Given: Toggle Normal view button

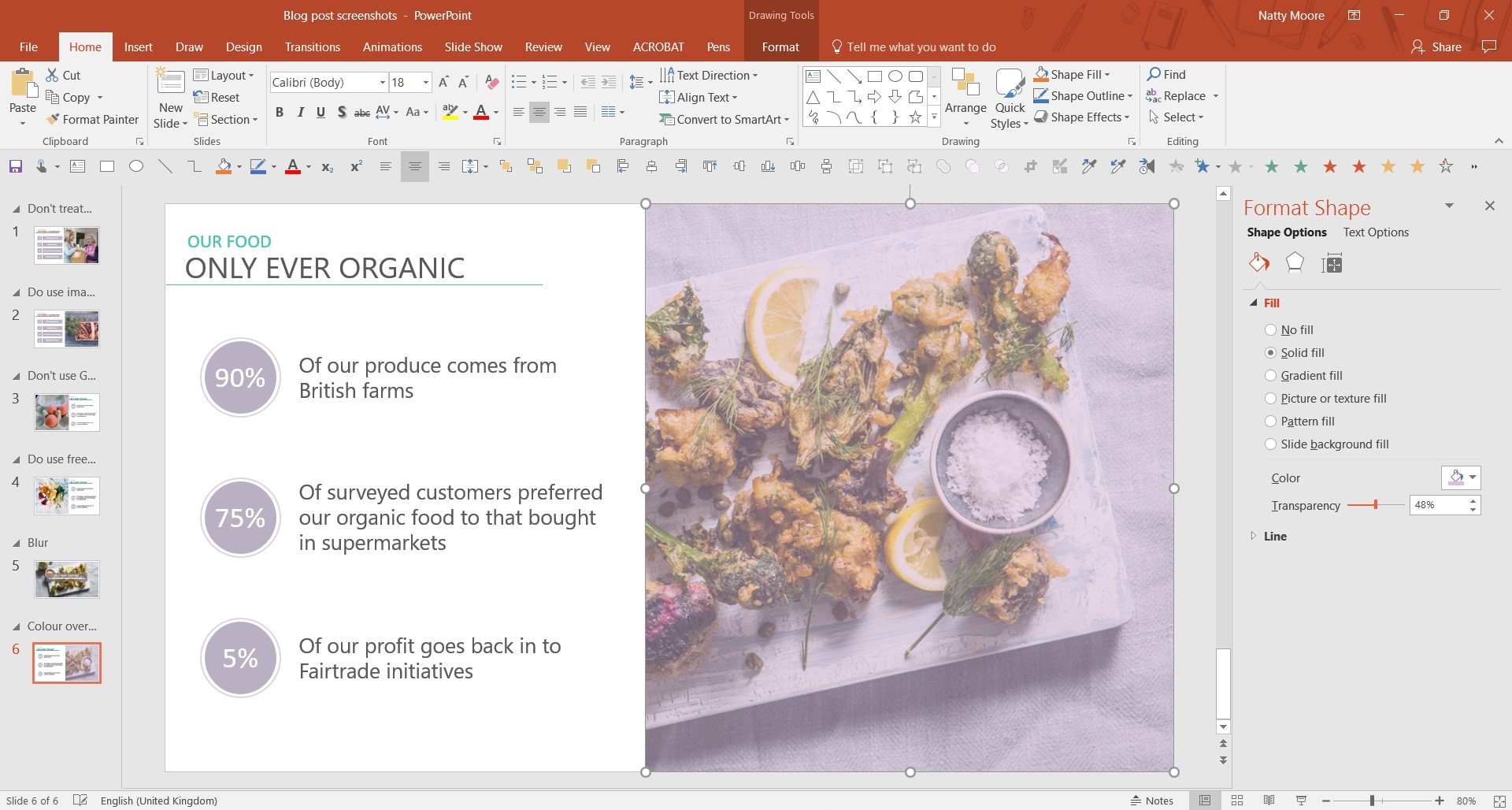Looking at the screenshot, I should click(x=1205, y=801).
